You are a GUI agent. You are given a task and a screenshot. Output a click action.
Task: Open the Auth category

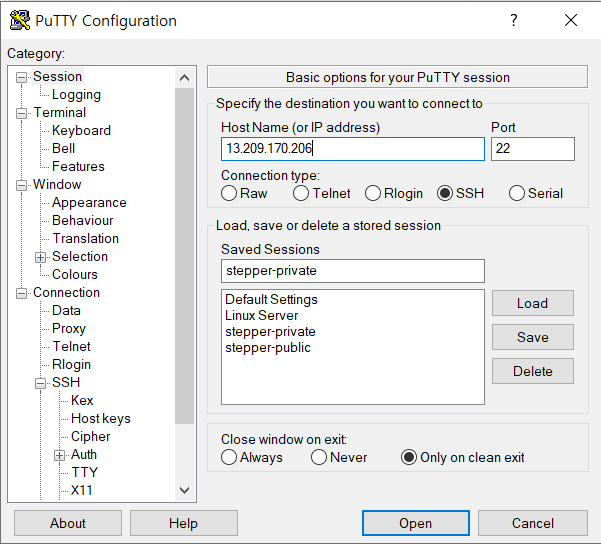point(84,455)
